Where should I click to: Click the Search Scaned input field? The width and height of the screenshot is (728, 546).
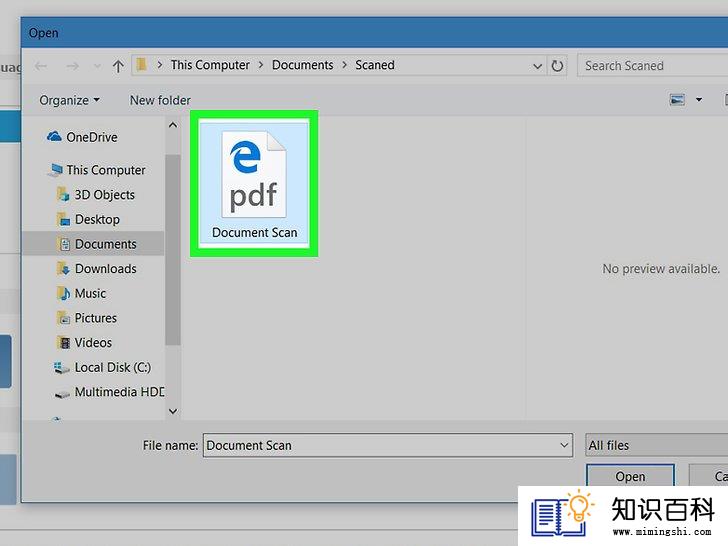(652, 65)
